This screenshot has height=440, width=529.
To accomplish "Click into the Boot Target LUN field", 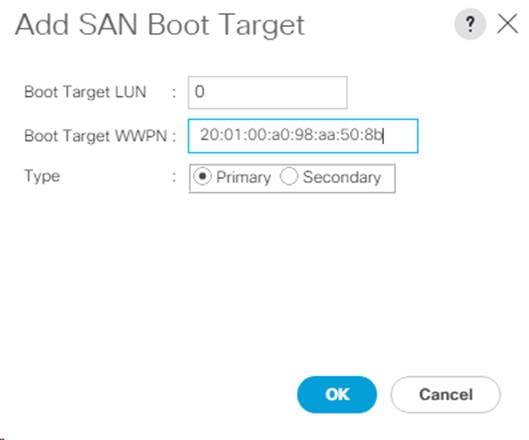I will (x=268, y=92).
